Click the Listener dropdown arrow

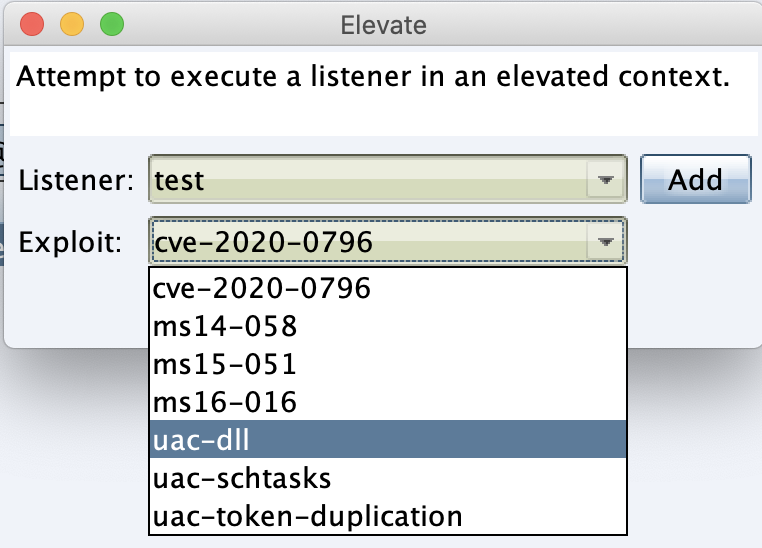click(x=605, y=180)
